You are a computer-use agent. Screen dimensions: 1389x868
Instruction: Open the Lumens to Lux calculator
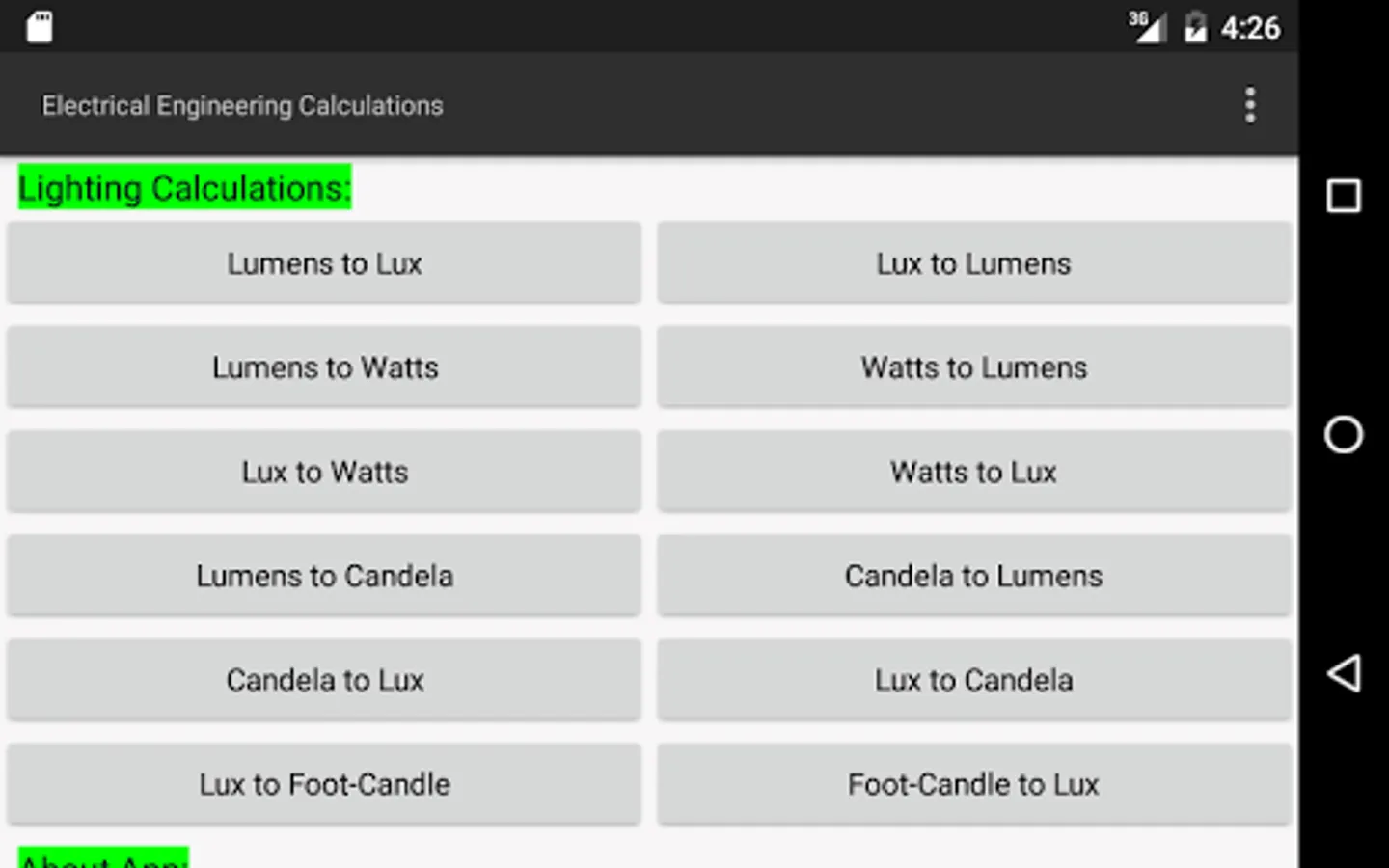pos(324,263)
